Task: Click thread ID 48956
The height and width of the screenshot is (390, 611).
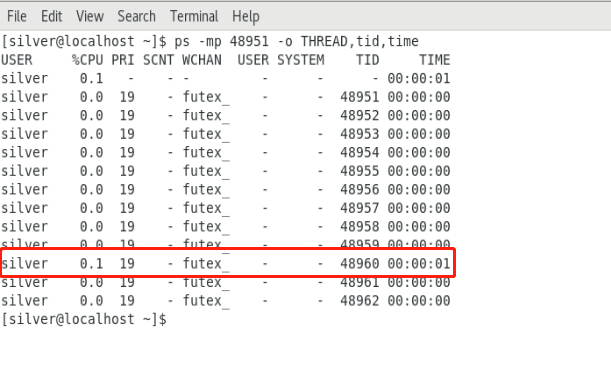Action: click(360, 190)
